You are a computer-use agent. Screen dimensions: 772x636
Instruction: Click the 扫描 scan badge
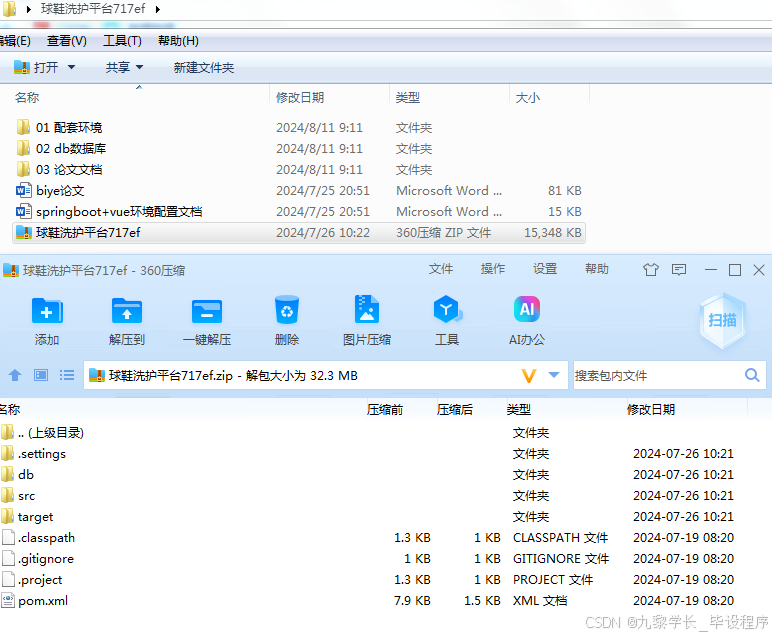(722, 320)
